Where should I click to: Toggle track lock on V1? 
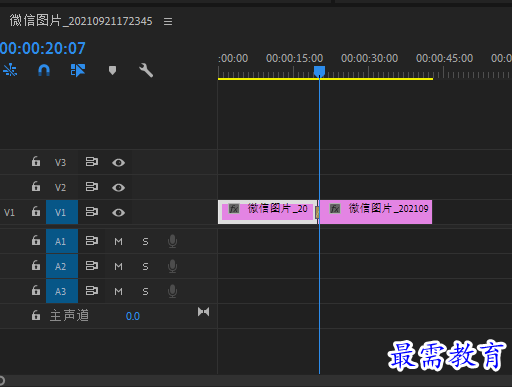(36, 212)
